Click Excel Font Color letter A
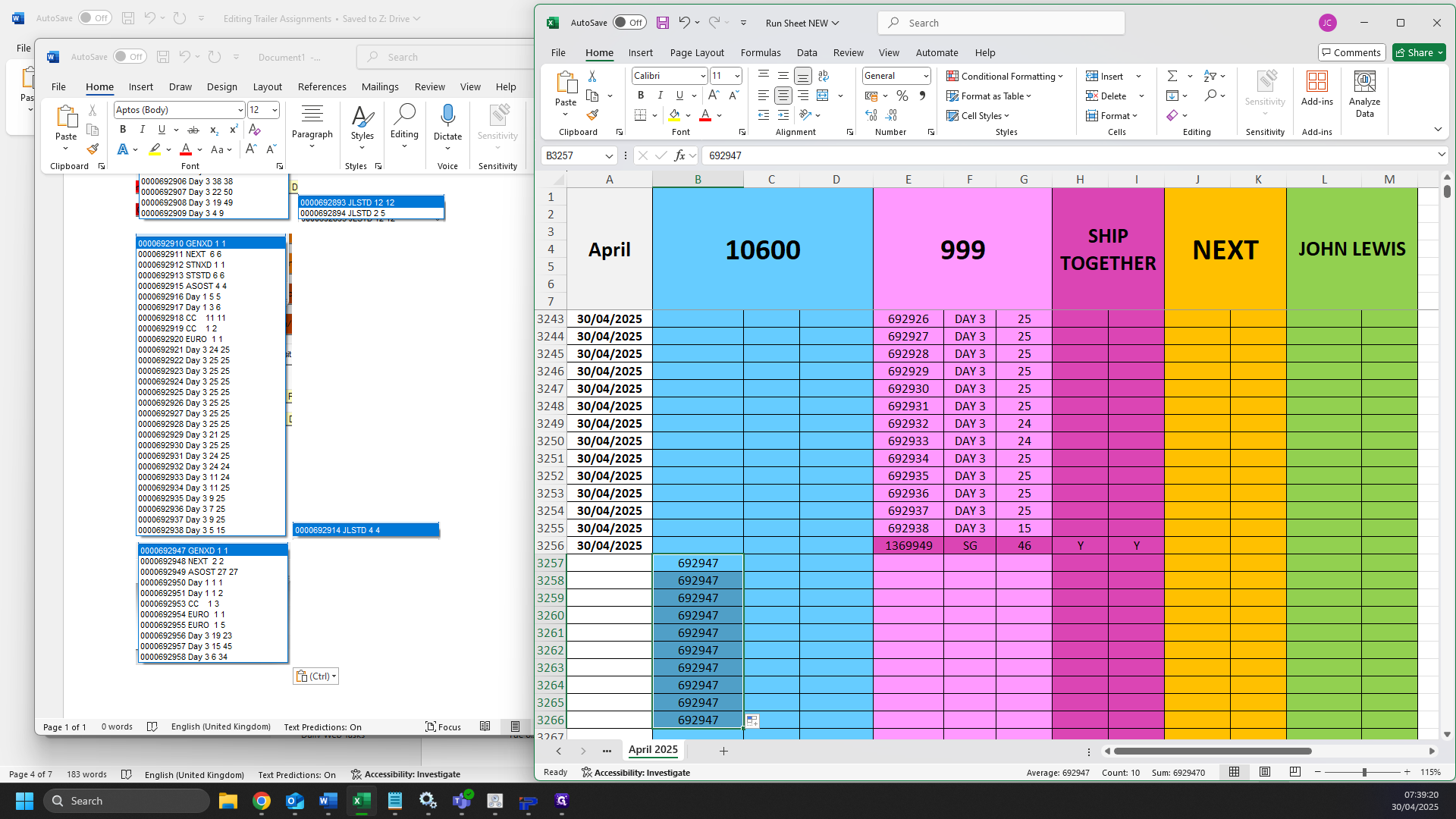The height and width of the screenshot is (819, 1456). 705,115
